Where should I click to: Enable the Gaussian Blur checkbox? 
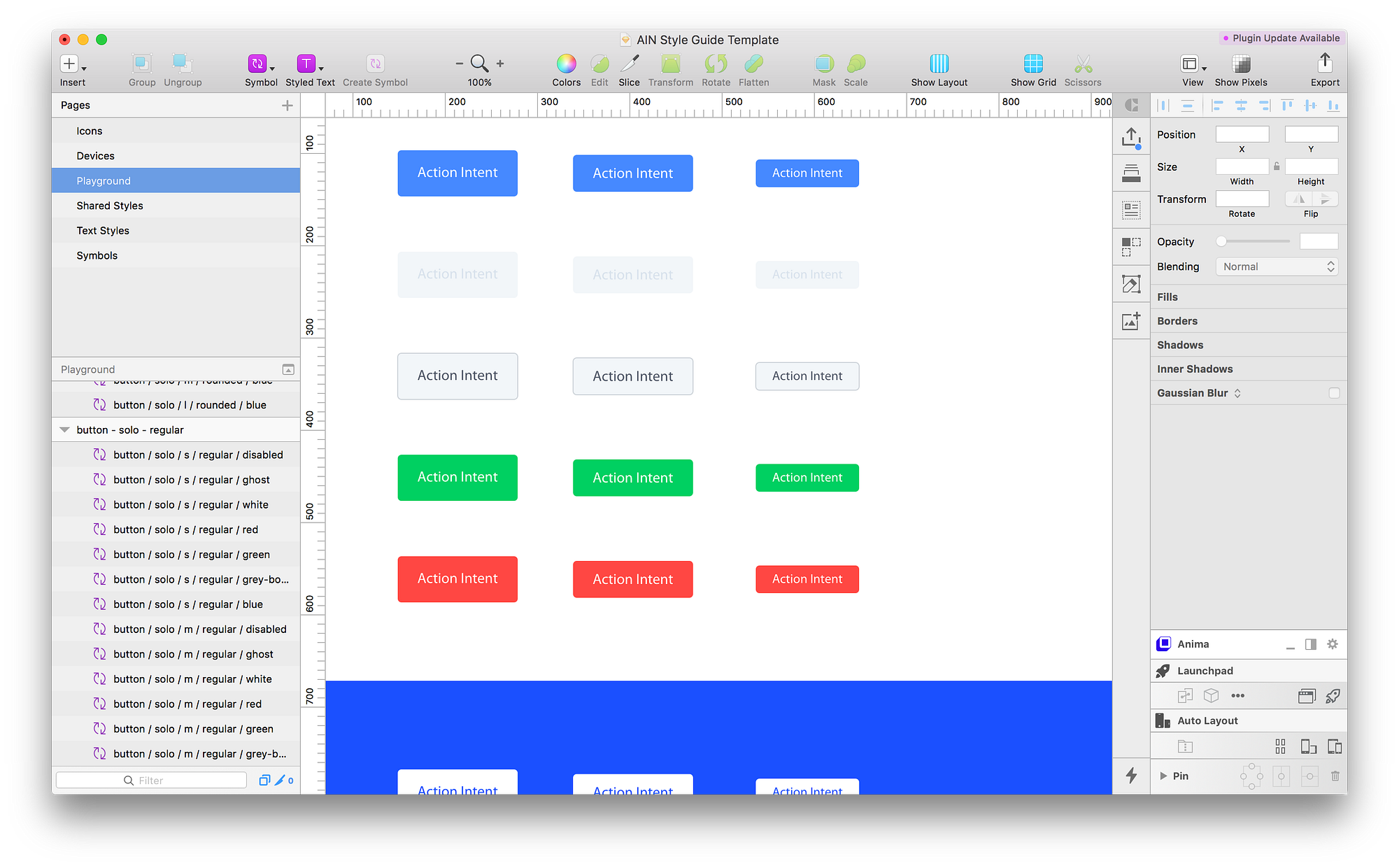[1334, 393]
